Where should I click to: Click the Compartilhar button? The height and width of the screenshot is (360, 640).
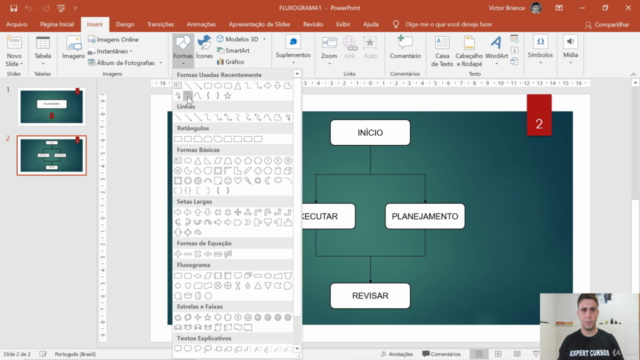pyautogui.click(x=607, y=25)
